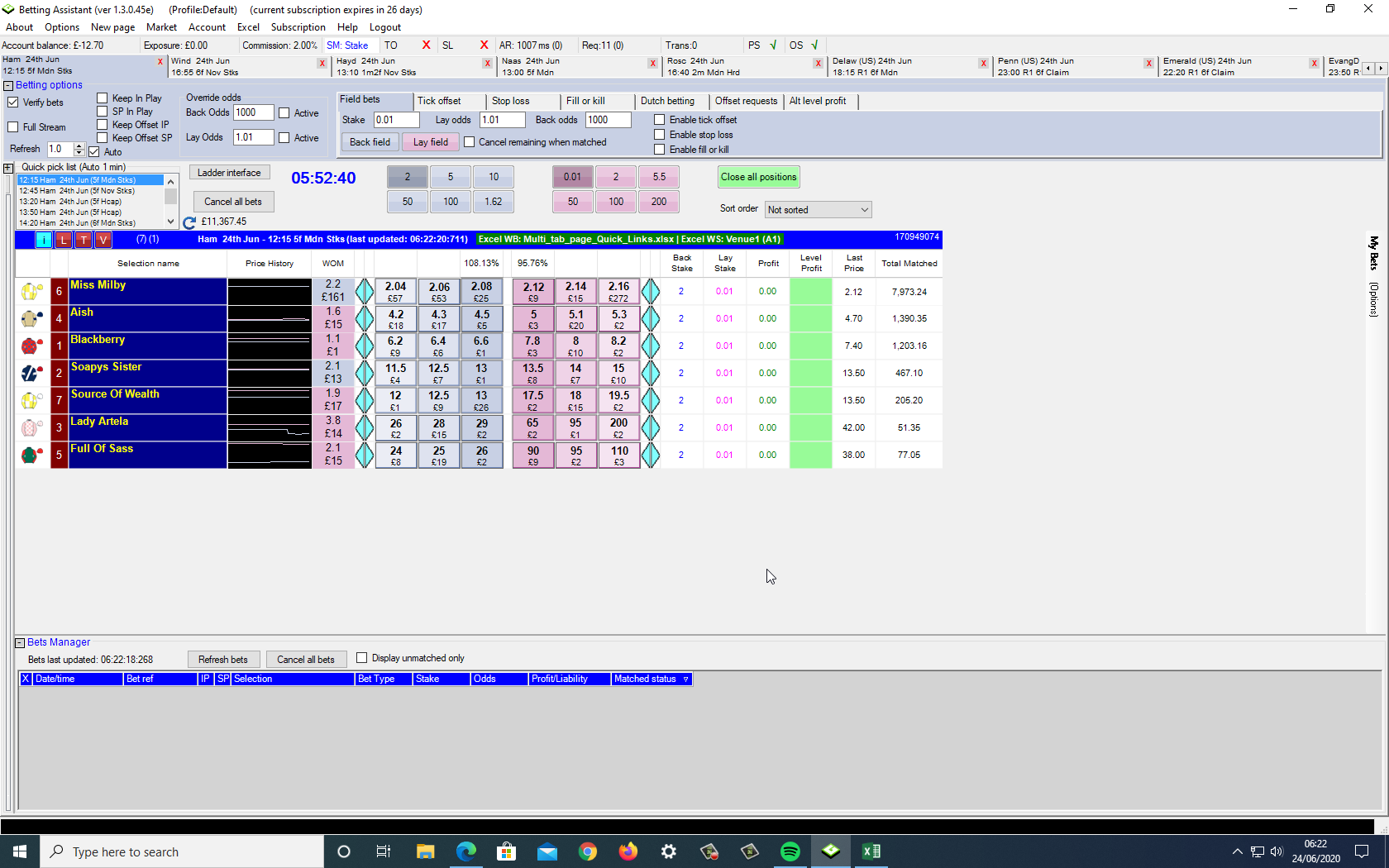Click Miss Milby level profit green cell
1389x868 pixels.
[x=810, y=291]
